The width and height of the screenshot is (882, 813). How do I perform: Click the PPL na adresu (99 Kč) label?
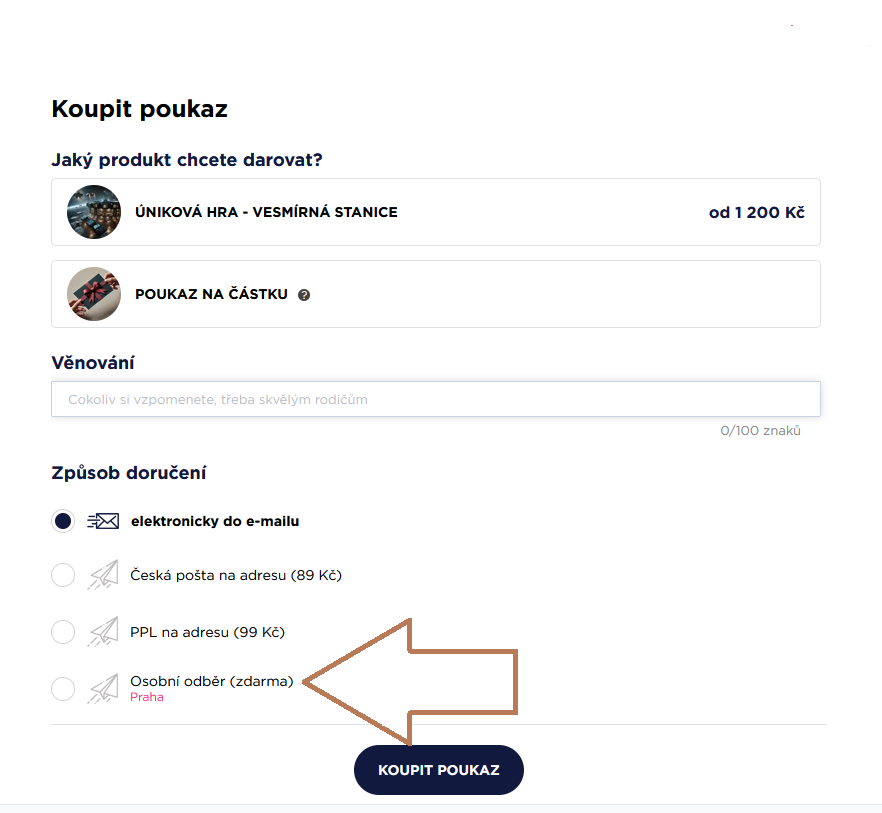[208, 632]
